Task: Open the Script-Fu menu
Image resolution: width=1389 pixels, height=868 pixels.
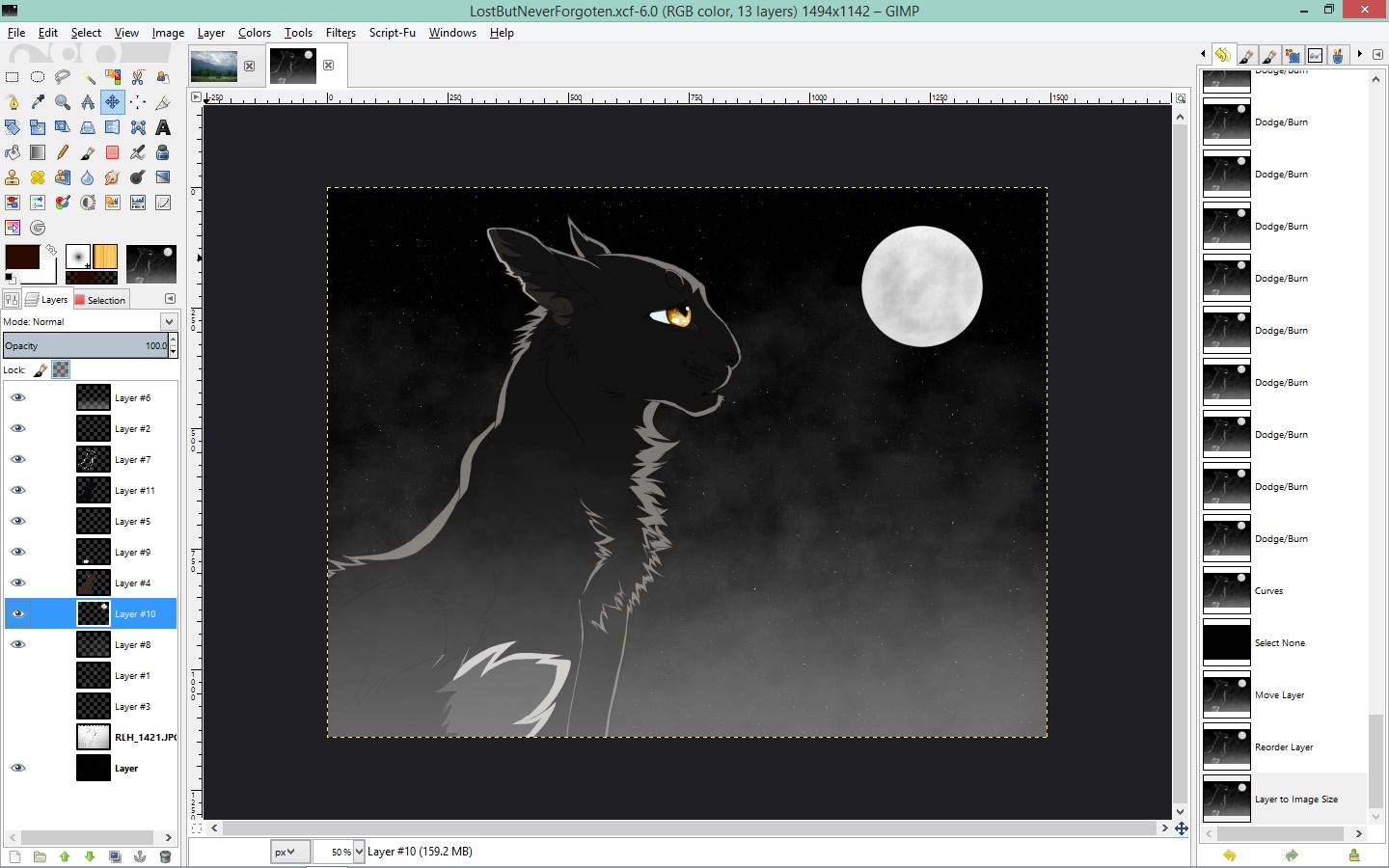Action: pyautogui.click(x=392, y=33)
